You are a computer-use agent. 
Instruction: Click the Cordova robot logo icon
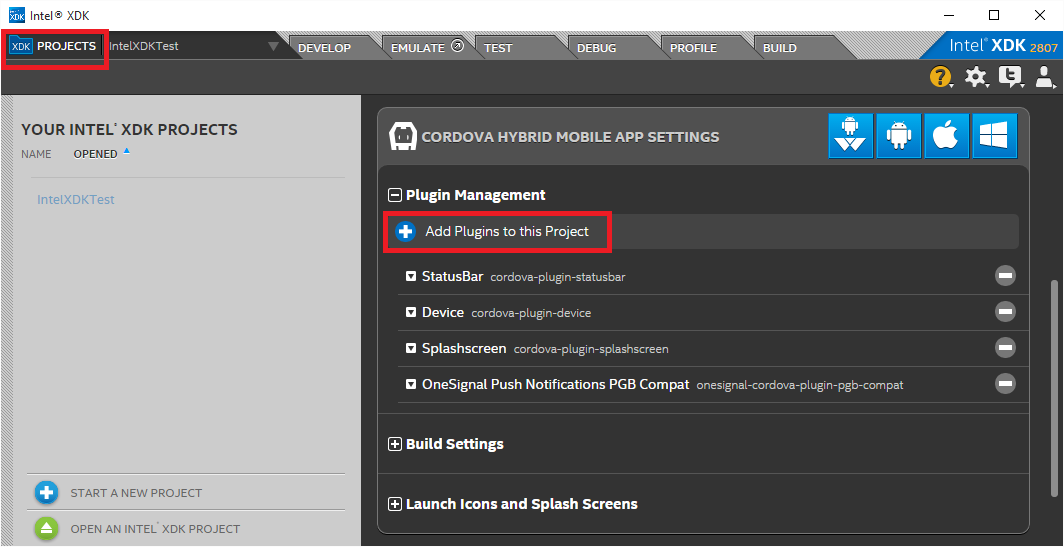pos(402,136)
